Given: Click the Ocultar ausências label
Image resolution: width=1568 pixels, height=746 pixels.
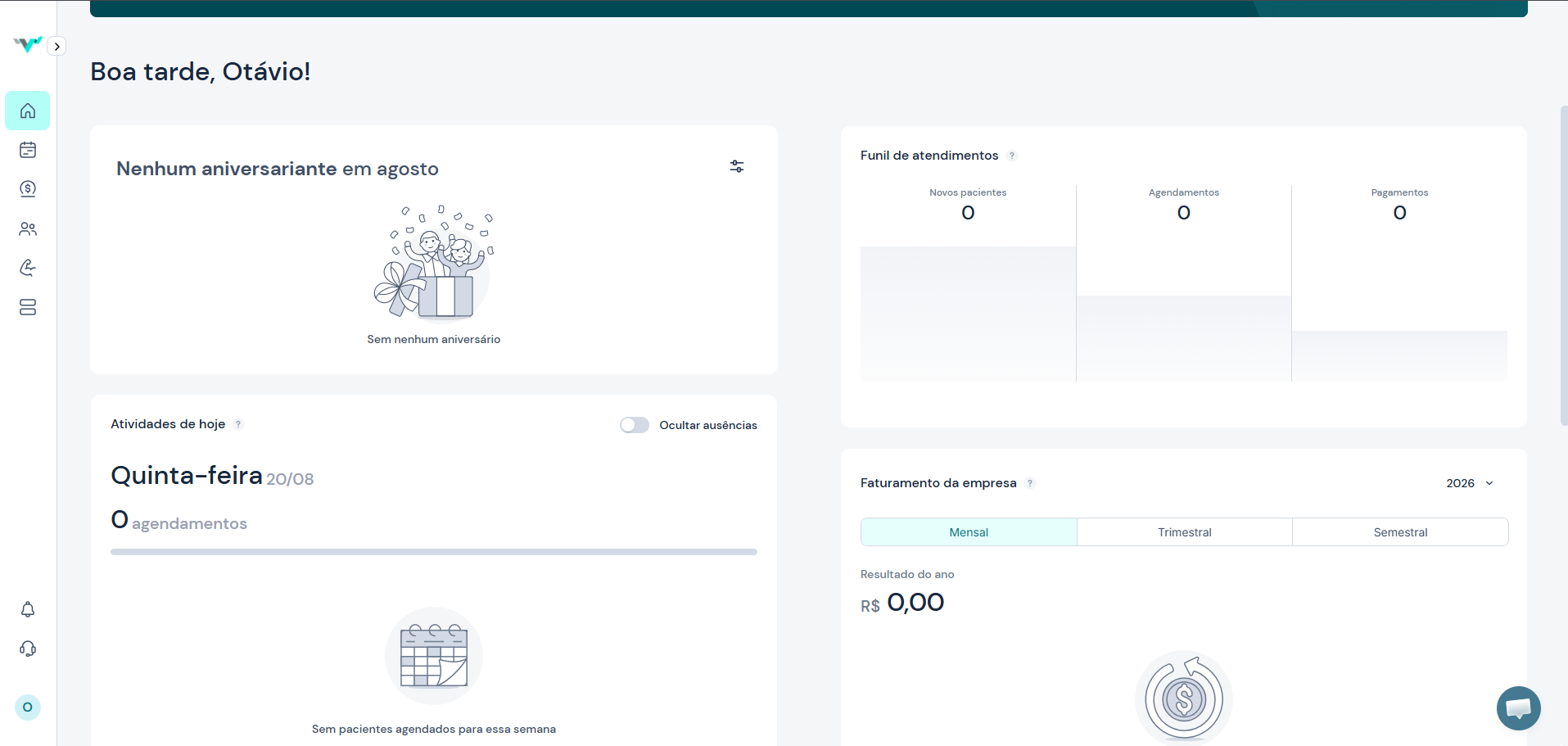Looking at the screenshot, I should [x=708, y=425].
